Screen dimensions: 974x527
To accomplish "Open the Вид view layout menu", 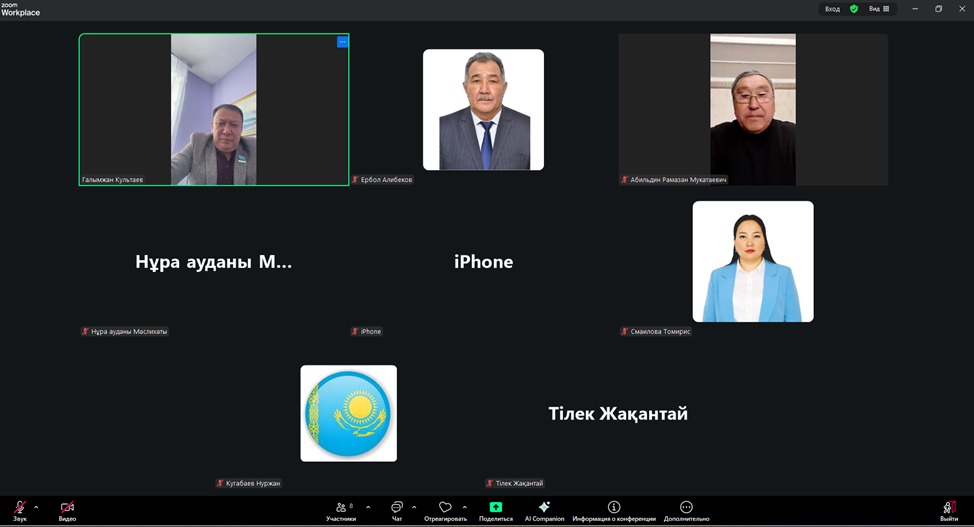I will click(x=879, y=9).
